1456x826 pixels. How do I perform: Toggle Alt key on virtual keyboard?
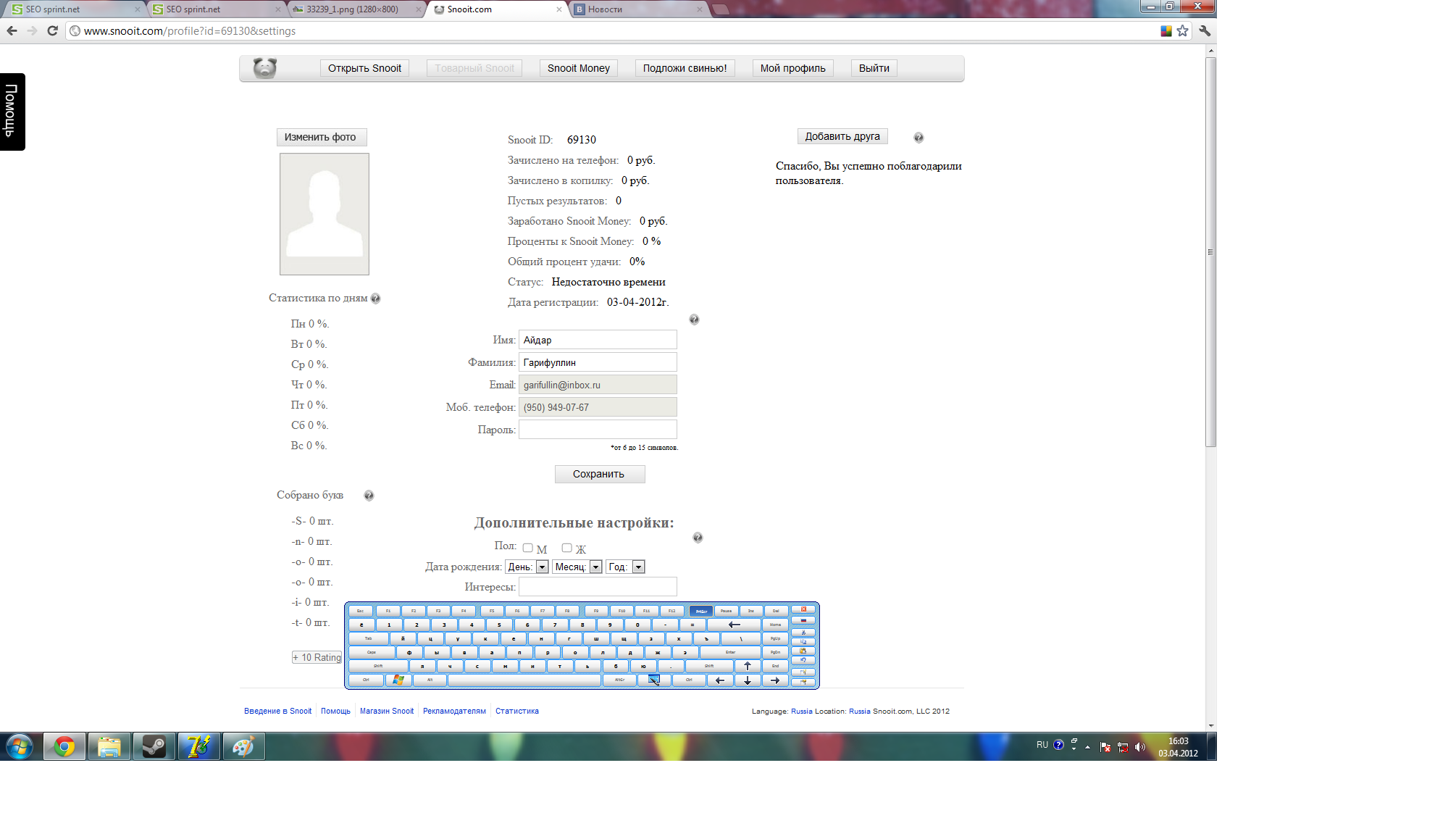click(x=430, y=680)
